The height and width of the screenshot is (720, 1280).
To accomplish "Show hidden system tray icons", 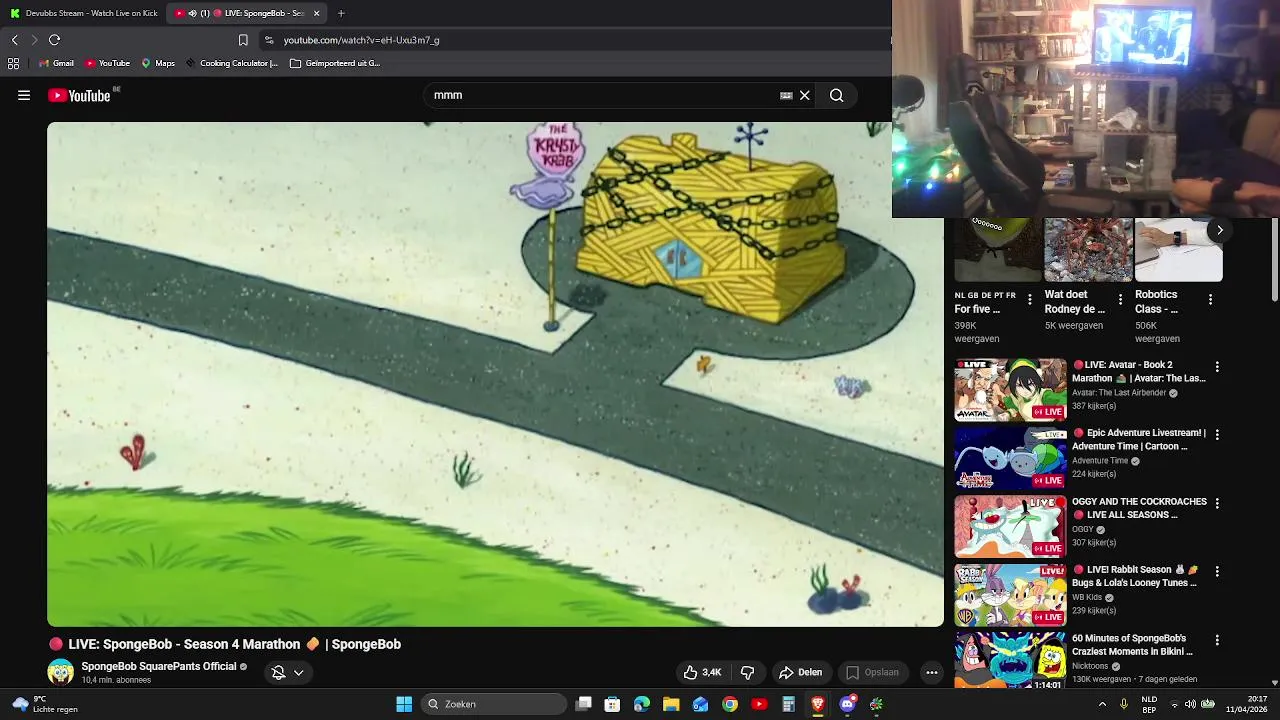I will [1102, 704].
